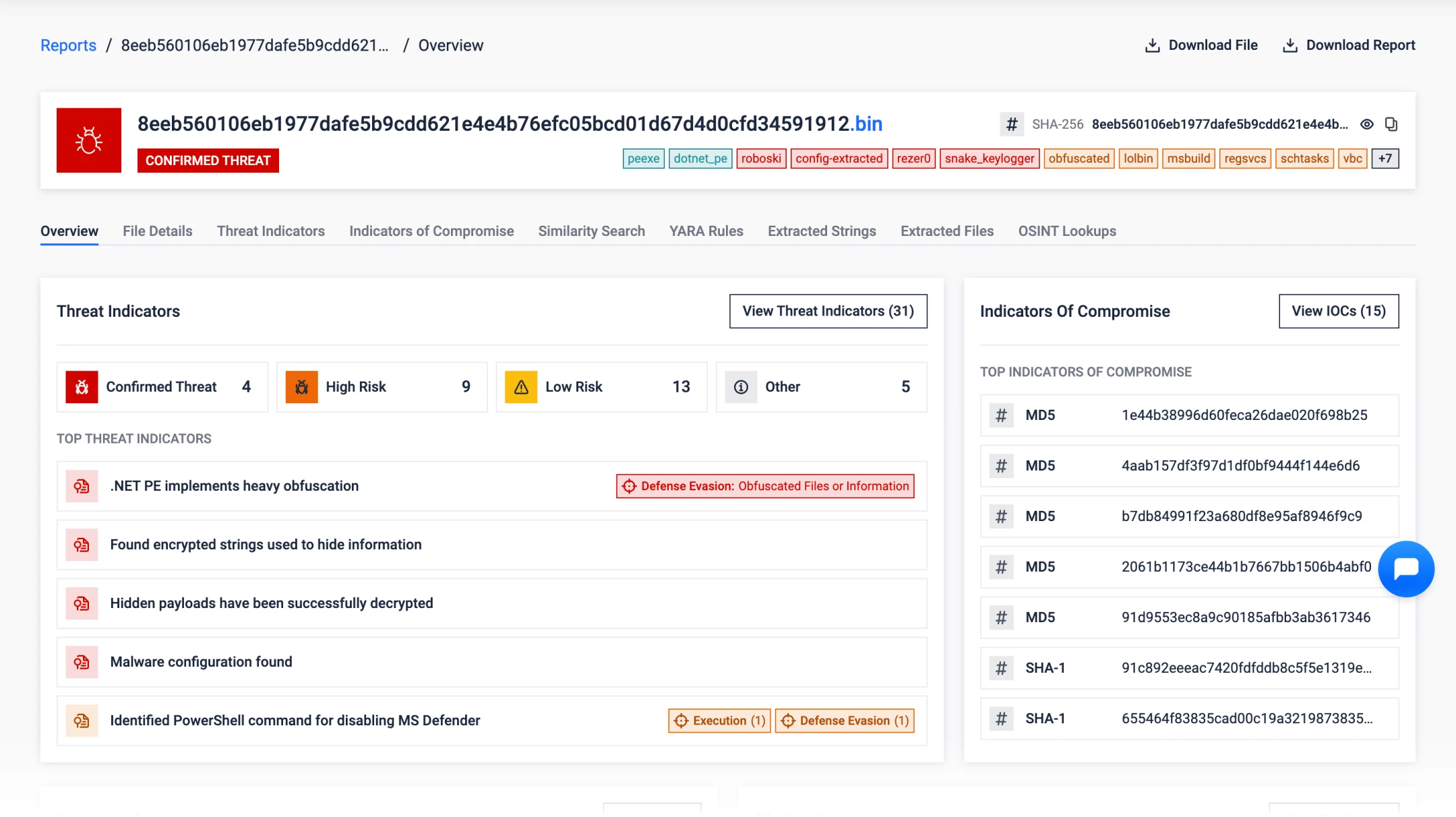Select the Confirmed Threat filter card

162,387
